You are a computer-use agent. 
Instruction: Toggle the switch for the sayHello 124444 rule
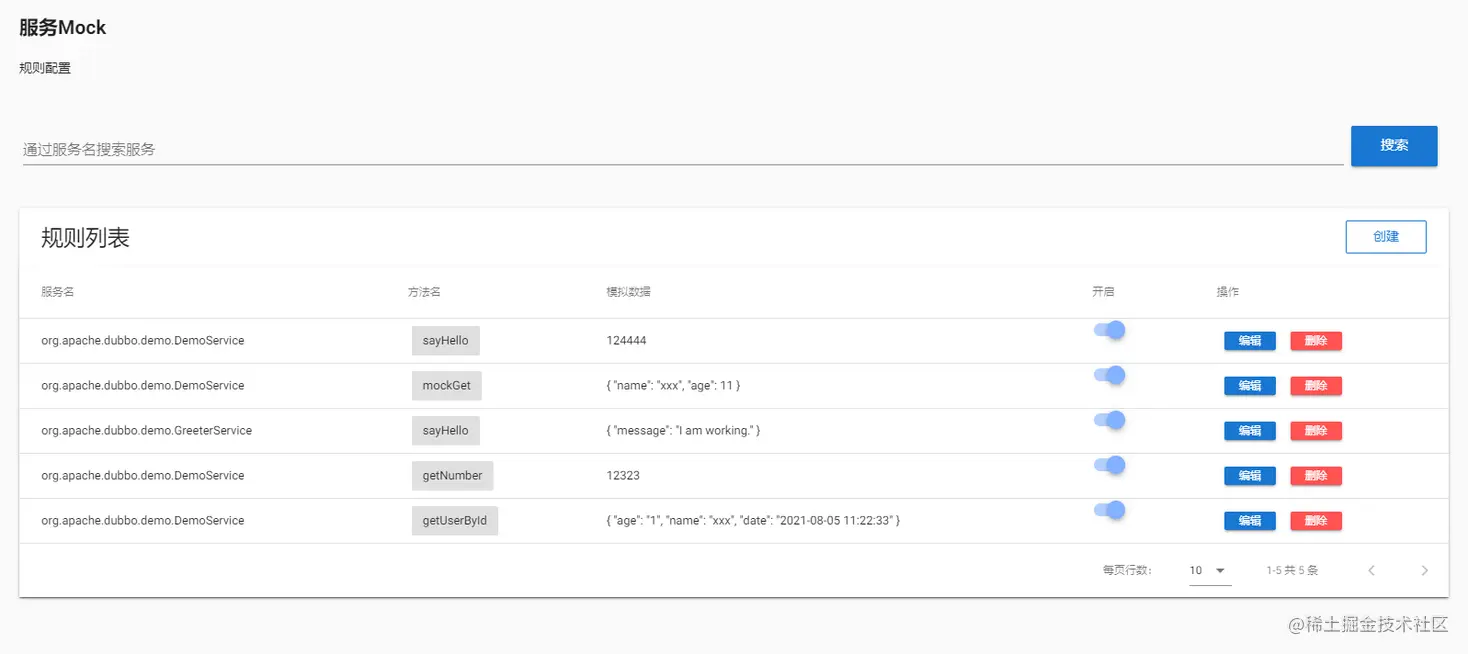pos(1110,330)
